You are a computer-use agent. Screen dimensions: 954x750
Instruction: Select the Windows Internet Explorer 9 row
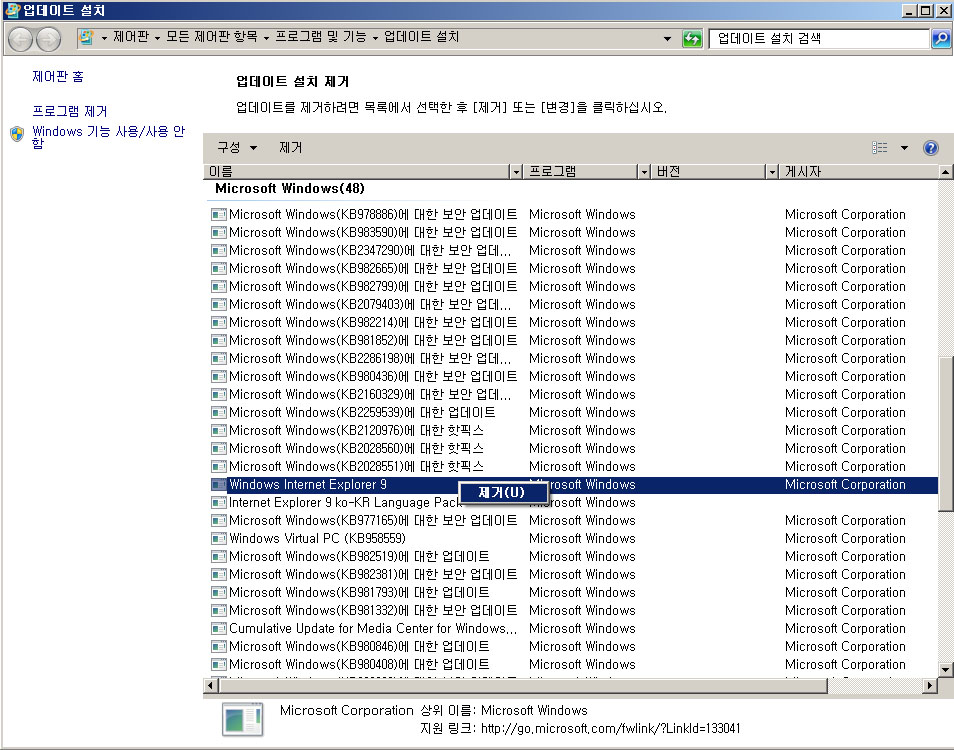[573, 485]
